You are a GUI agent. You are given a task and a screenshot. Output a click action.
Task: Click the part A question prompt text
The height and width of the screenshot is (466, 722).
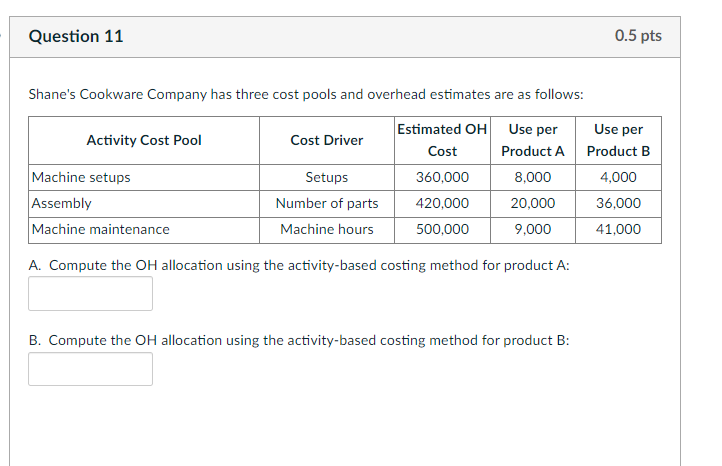point(299,266)
